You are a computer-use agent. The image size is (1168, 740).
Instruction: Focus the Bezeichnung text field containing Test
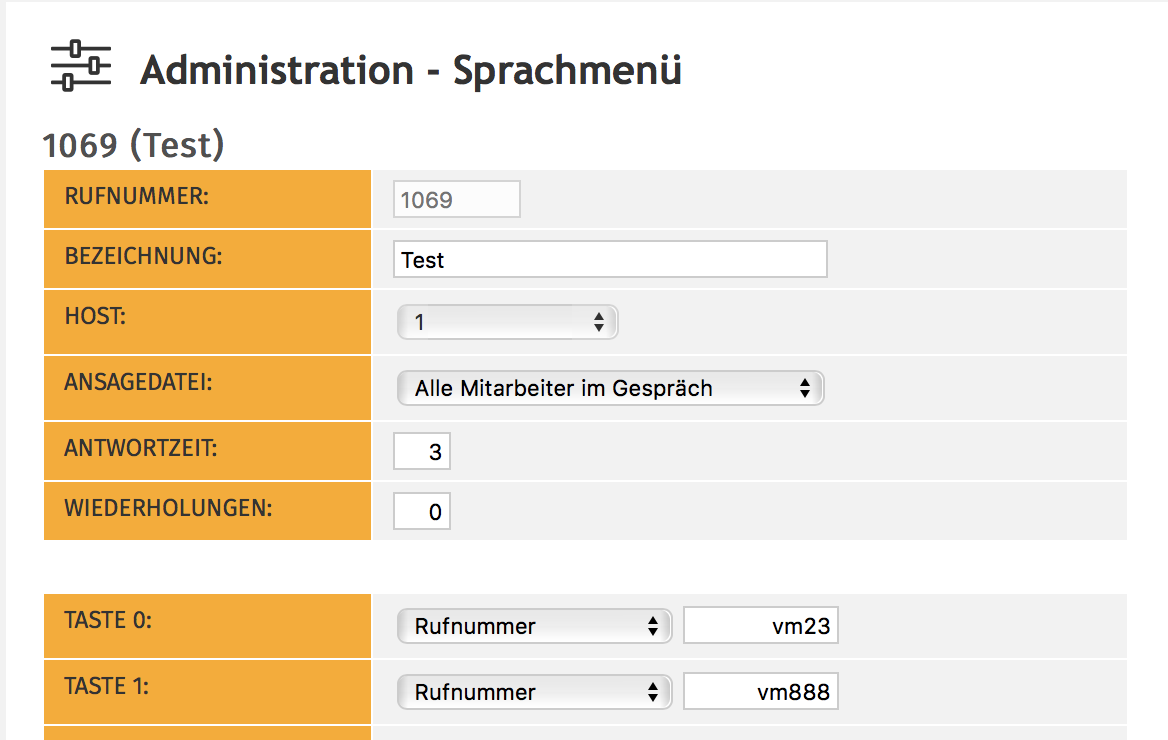610,260
